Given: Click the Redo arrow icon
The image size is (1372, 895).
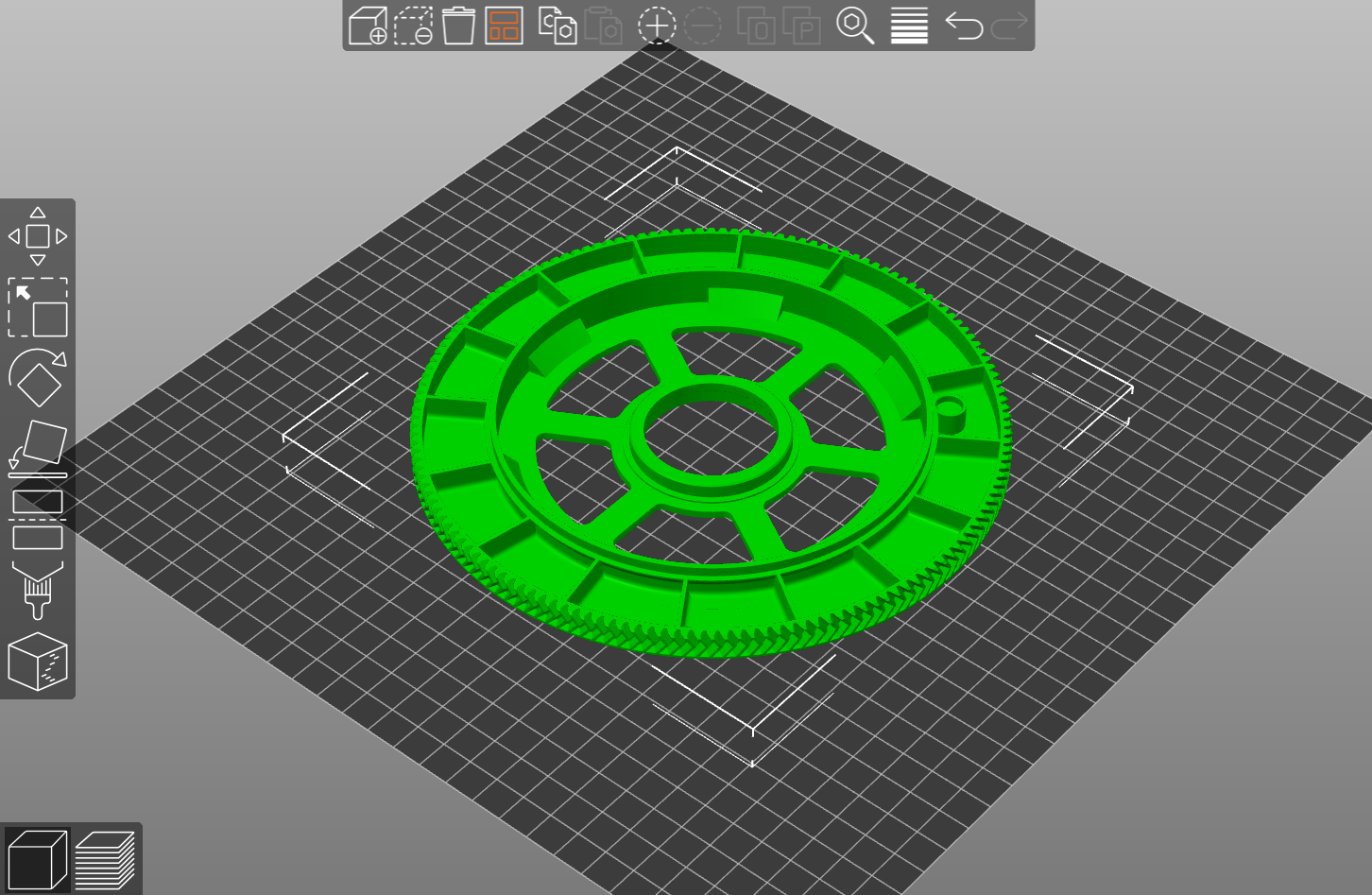Looking at the screenshot, I should click(x=1009, y=26).
